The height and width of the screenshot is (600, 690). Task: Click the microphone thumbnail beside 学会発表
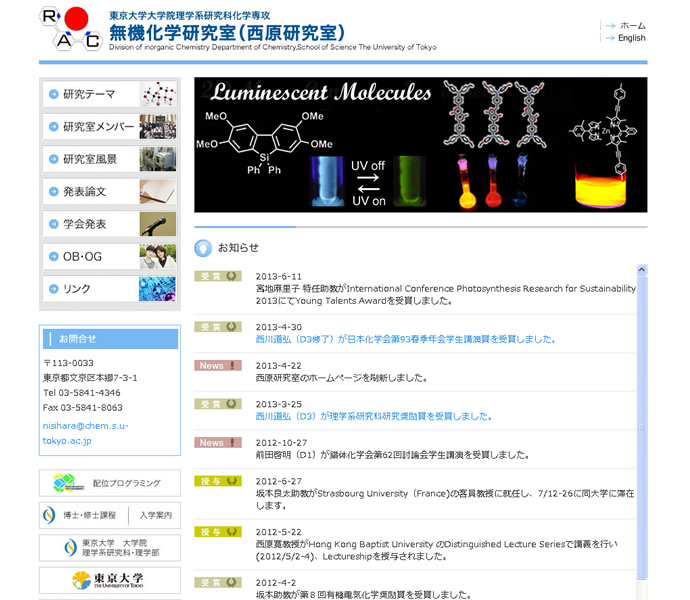[158, 224]
